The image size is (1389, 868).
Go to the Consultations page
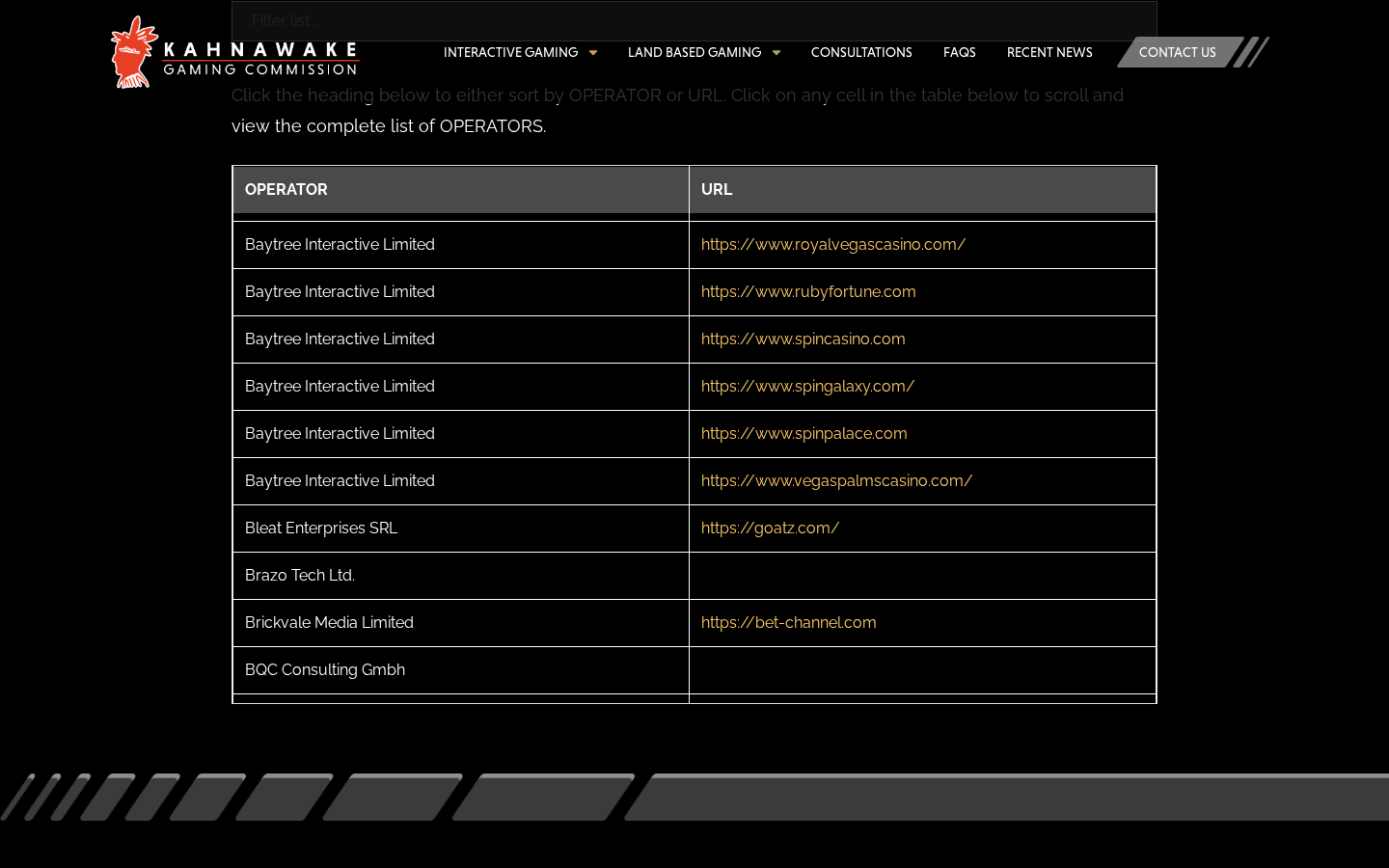861,53
